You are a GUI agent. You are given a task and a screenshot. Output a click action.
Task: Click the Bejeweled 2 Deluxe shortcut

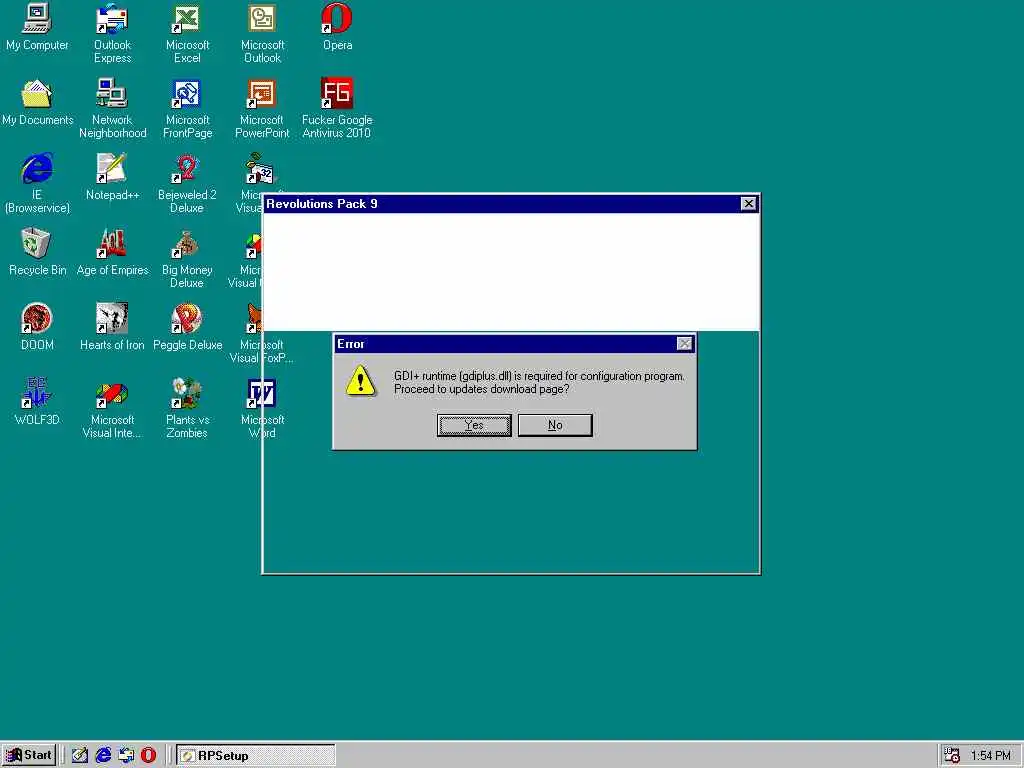tap(187, 184)
